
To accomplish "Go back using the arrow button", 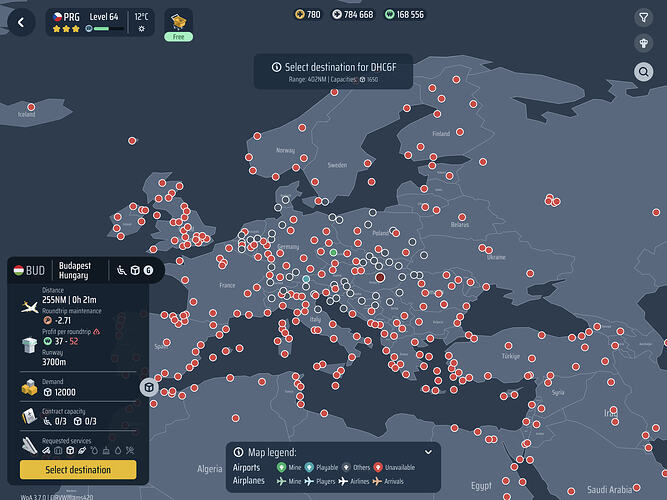I will 21,22.
